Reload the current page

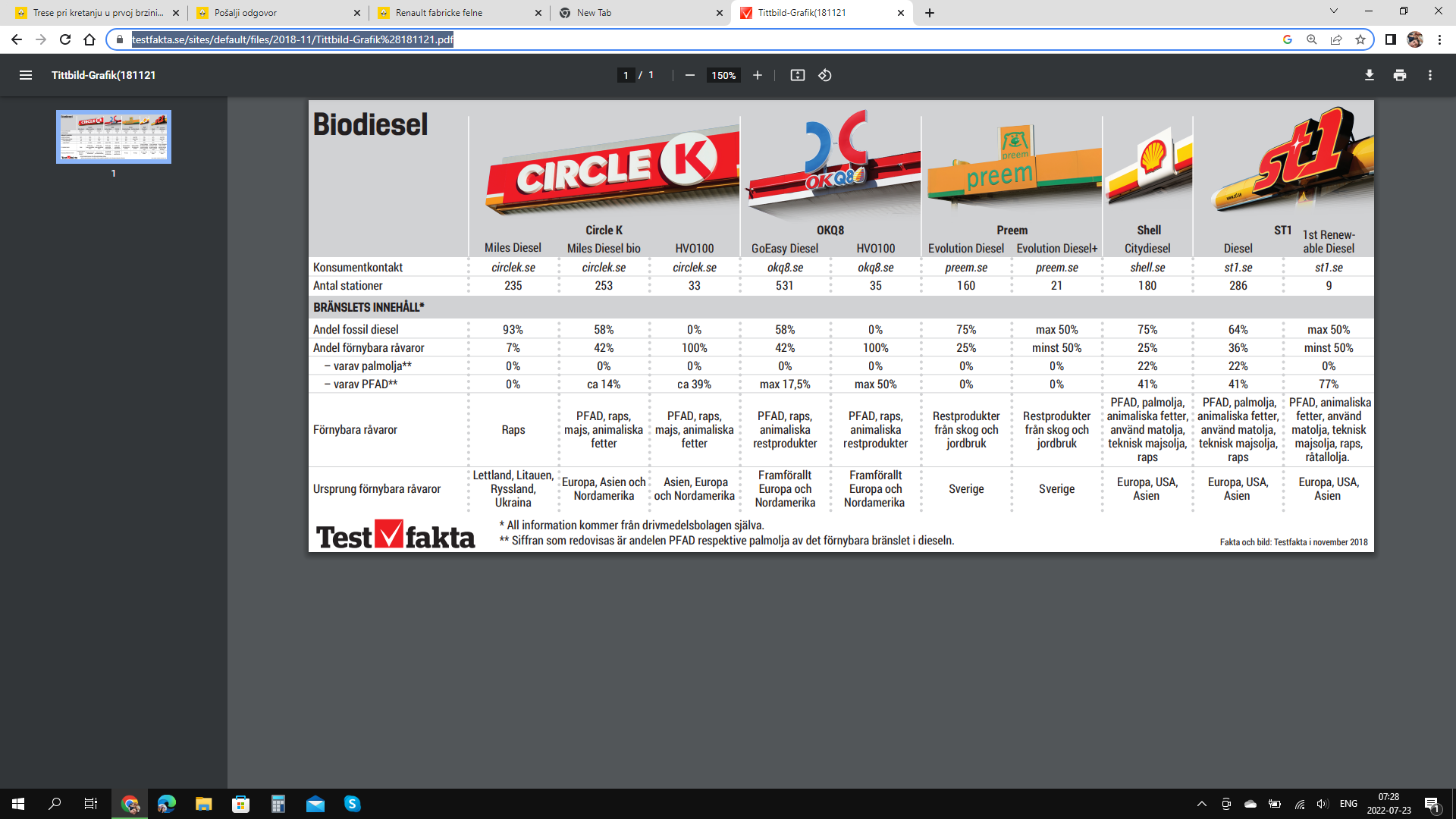[65, 39]
